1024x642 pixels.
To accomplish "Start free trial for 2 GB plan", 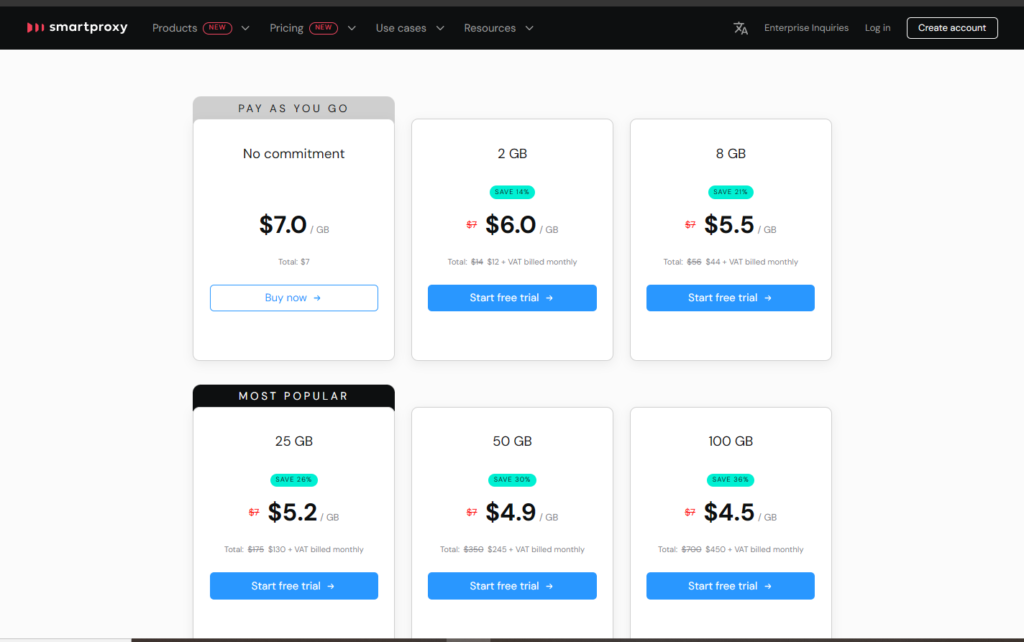I will [512, 298].
